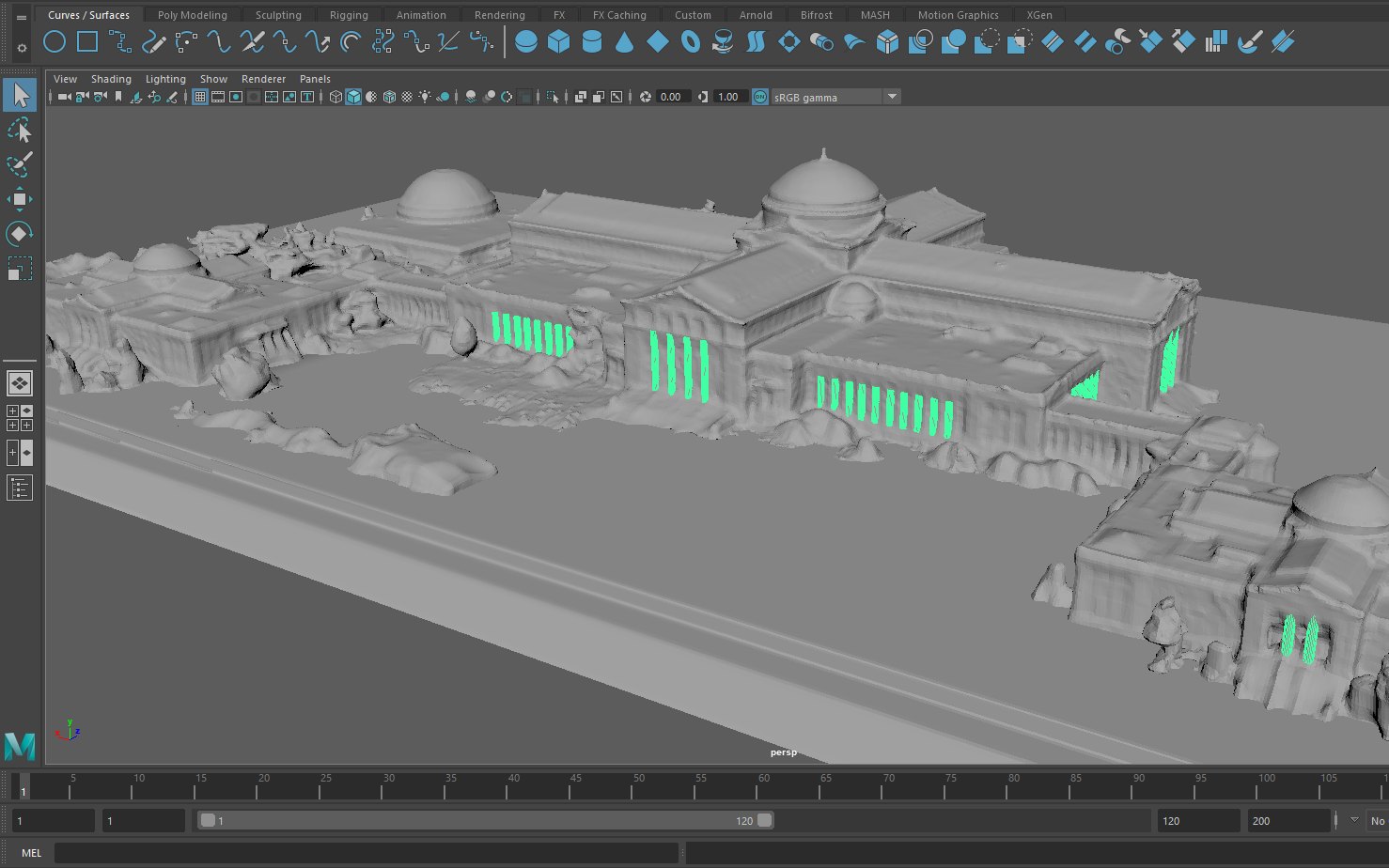The image size is (1389, 868).
Task: Toggle the color management ON button
Action: point(760,97)
